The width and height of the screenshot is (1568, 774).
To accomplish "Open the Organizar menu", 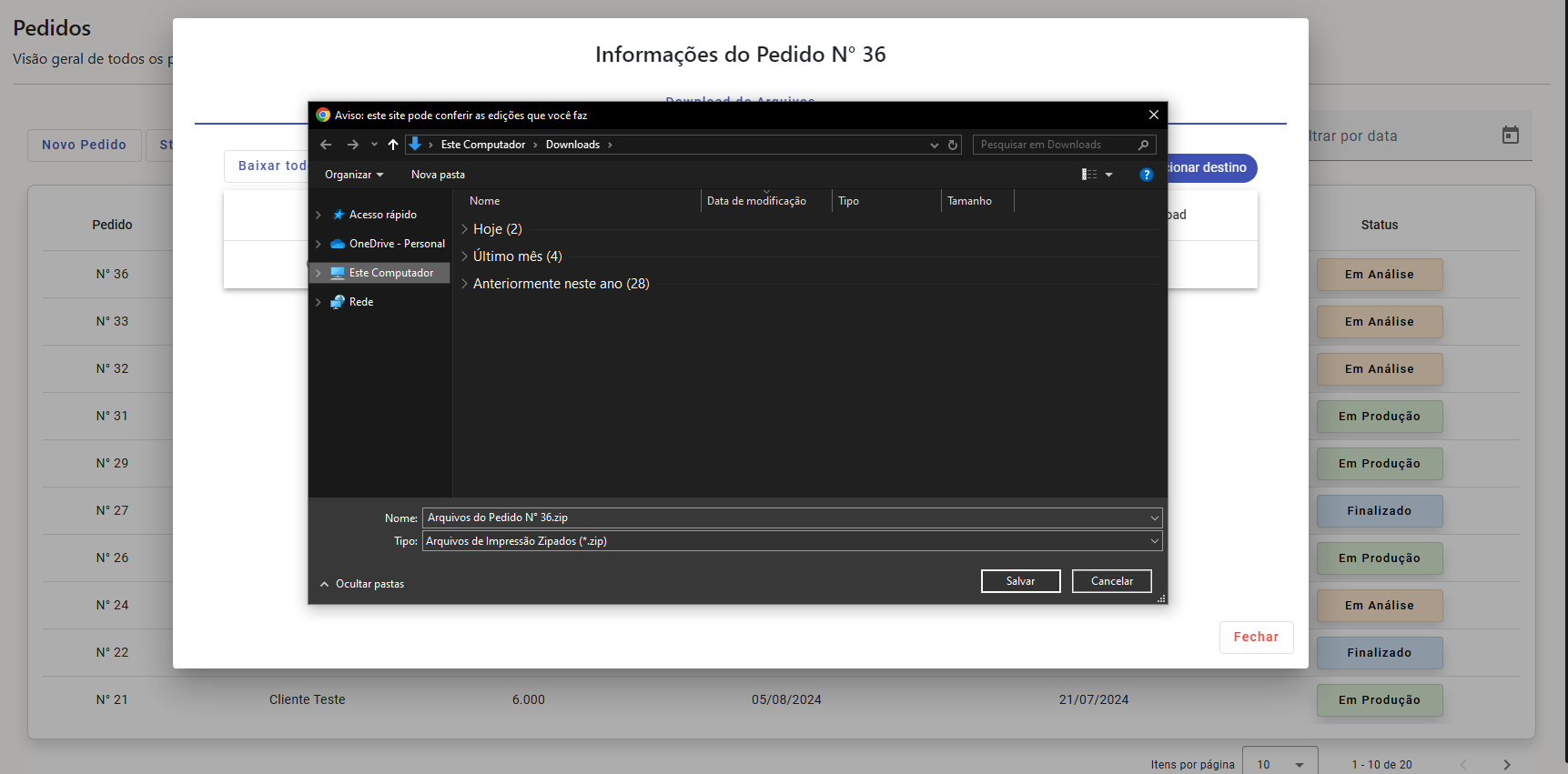I will (353, 175).
